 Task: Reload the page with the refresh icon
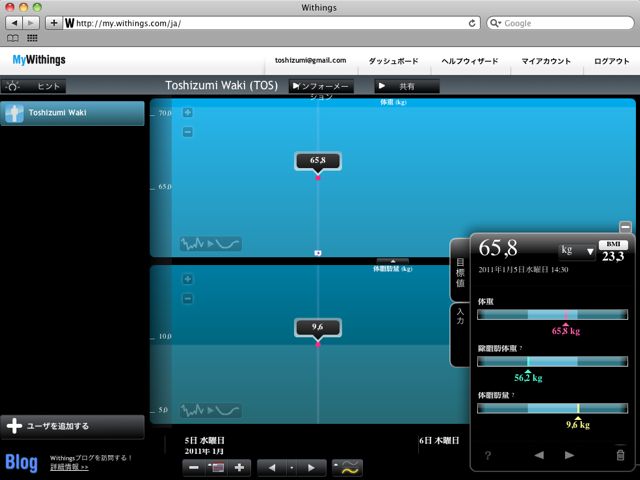(x=472, y=23)
